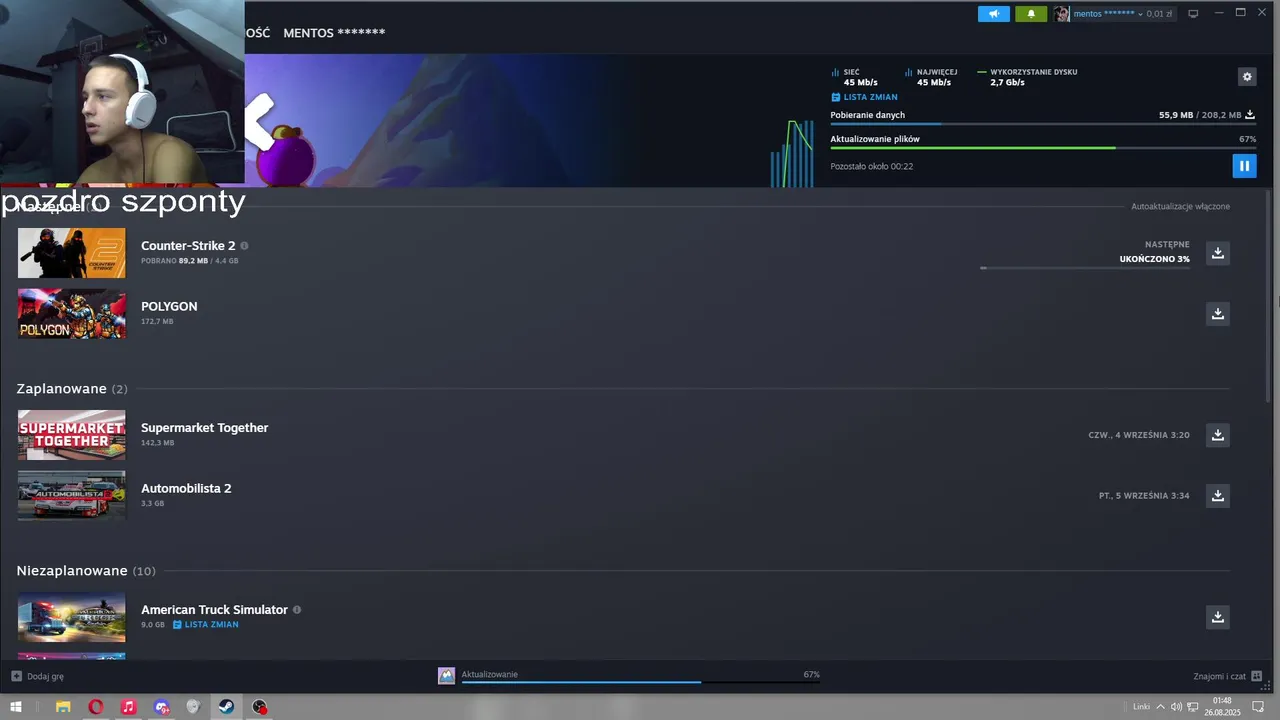Click Dodaj grę button
Image resolution: width=1280 pixels, height=720 pixels.
tap(37, 677)
